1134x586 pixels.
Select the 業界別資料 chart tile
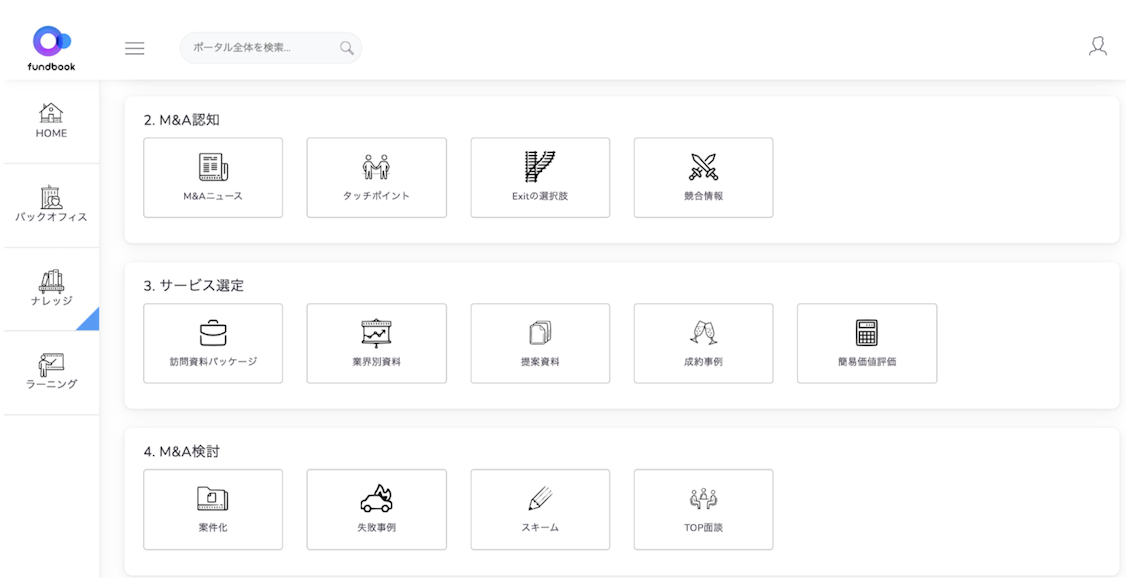(x=376, y=344)
